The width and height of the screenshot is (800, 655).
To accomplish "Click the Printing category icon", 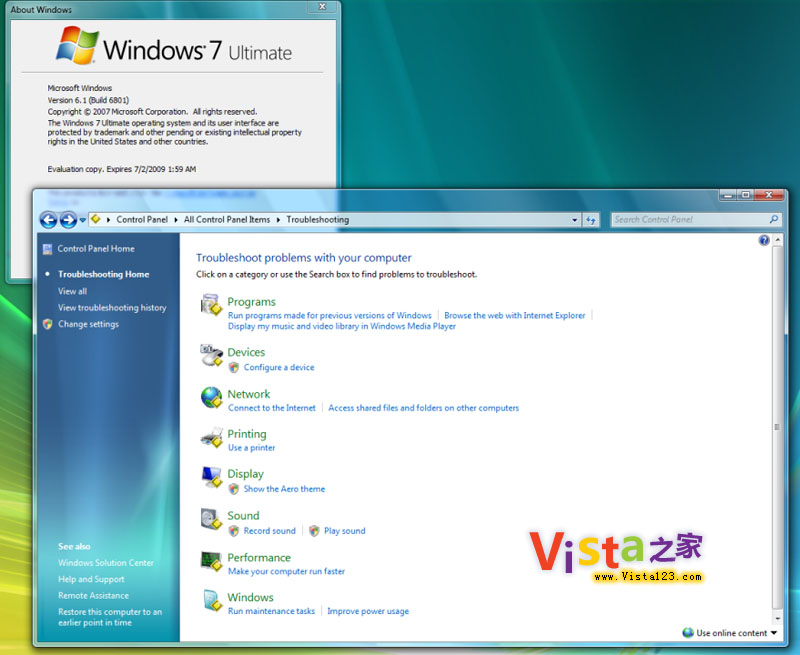I will coord(211,438).
